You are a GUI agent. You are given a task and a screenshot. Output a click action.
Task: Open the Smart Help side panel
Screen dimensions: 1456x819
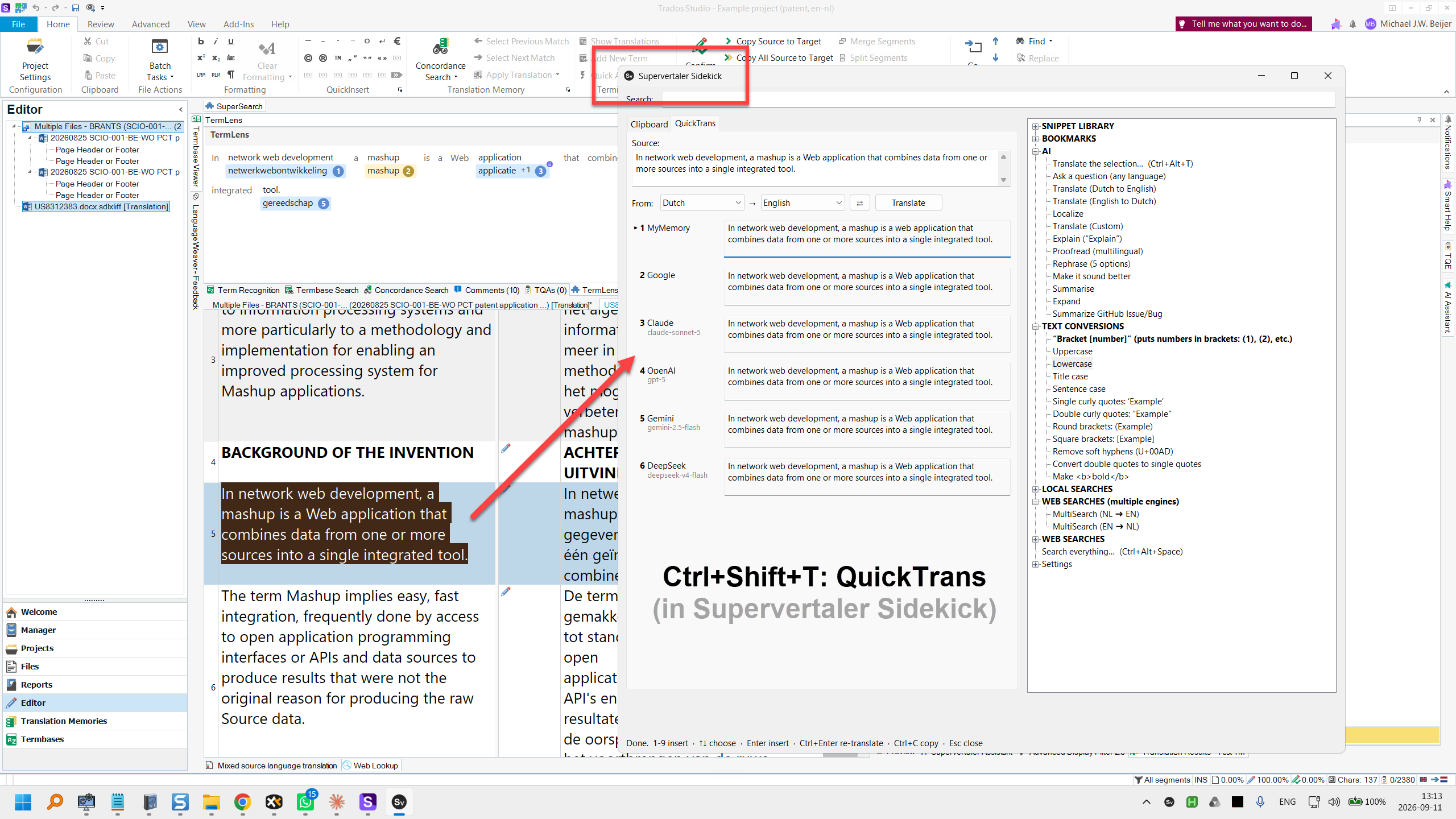pos(1448,206)
